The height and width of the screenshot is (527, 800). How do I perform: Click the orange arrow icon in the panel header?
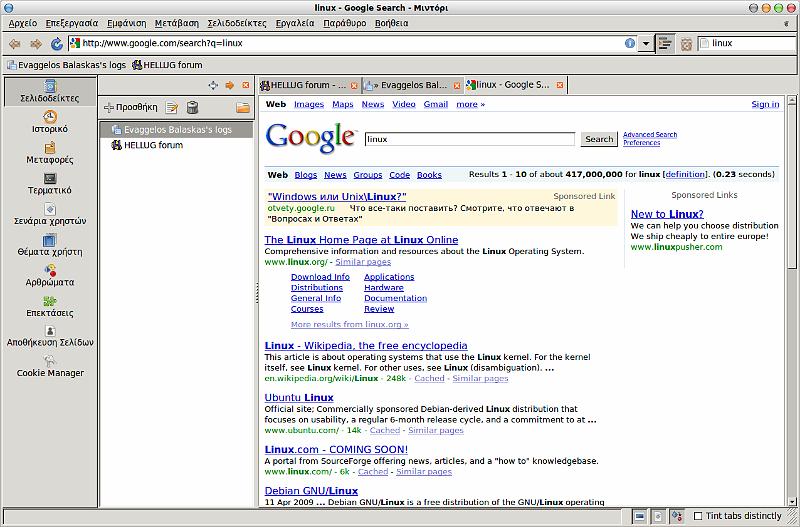coord(230,85)
